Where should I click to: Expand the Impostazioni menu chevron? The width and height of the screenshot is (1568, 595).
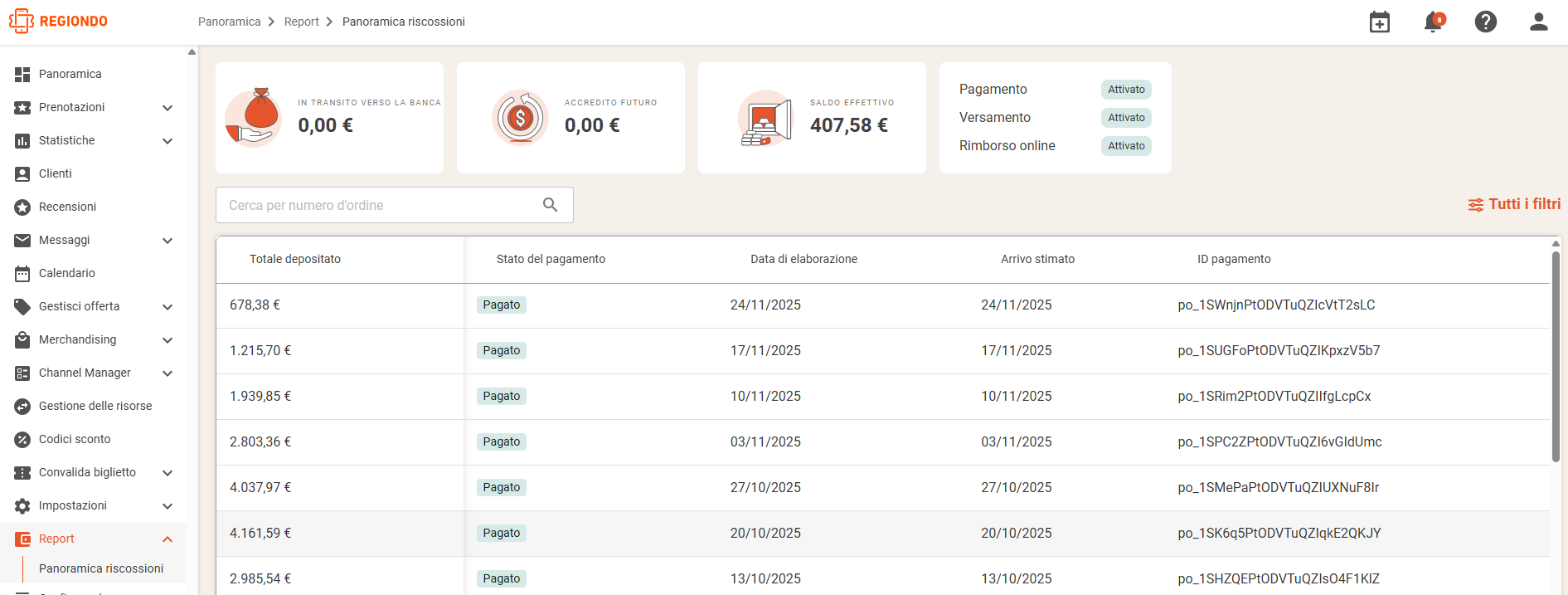tap(167, 506)
